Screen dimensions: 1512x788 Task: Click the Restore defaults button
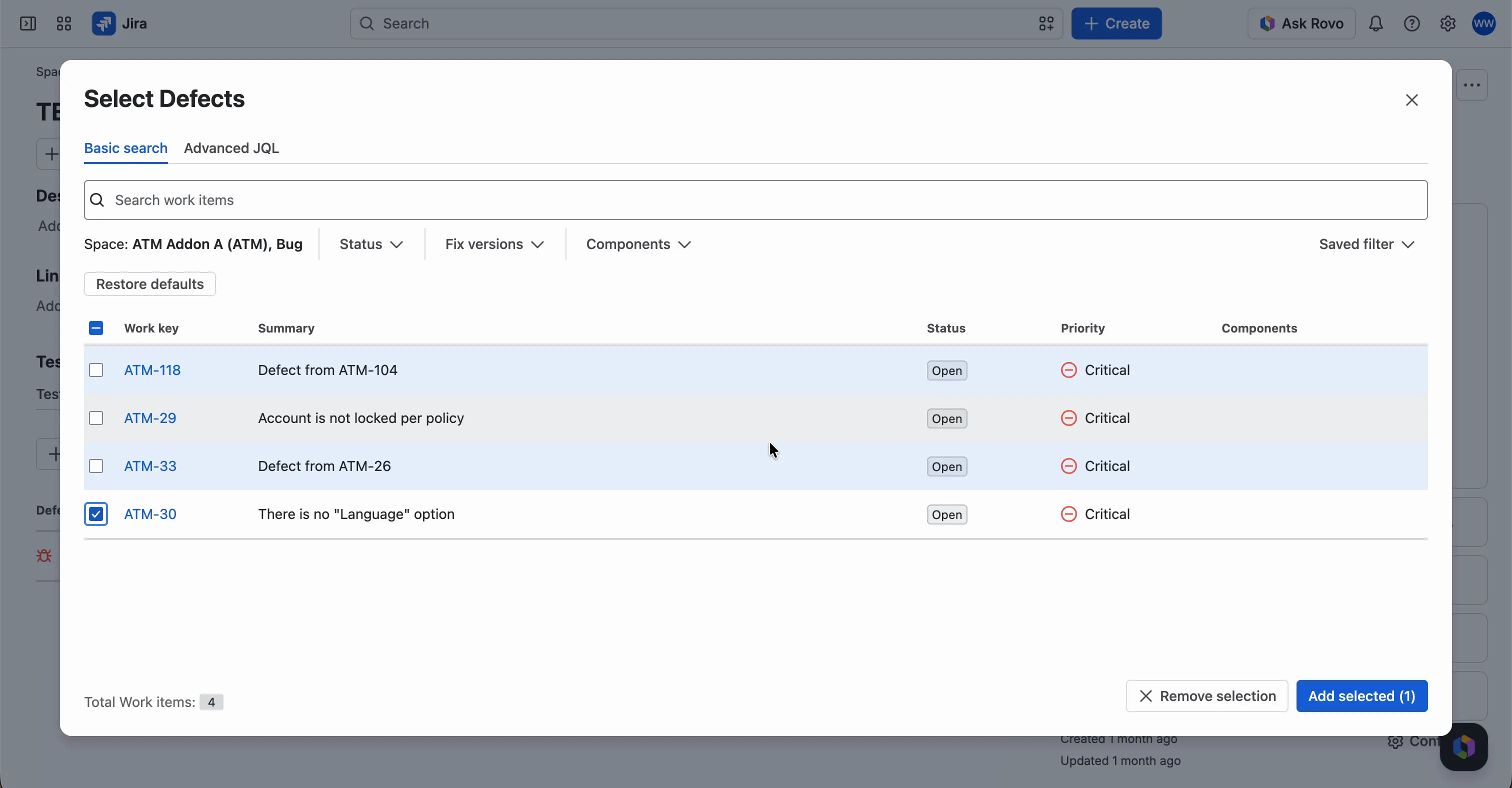[x=149, y=284]
